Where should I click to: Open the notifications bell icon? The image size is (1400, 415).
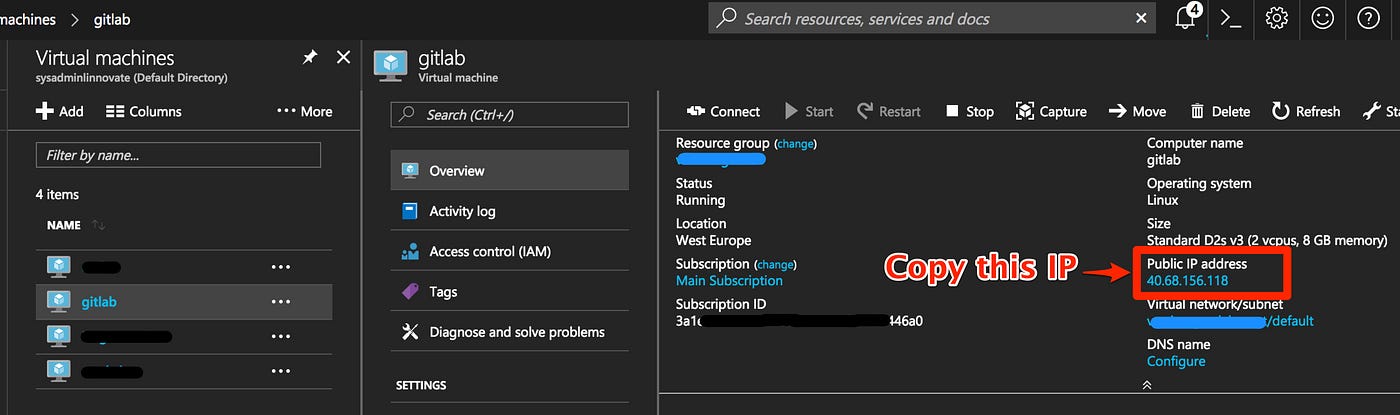click(x=1187, y=18)
